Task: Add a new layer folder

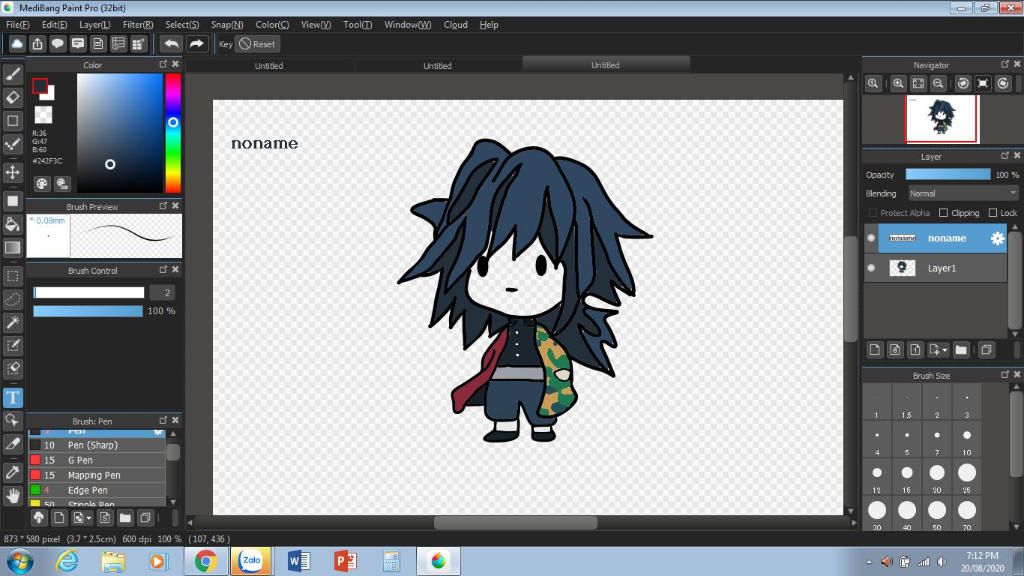Action: pyautogui.click(x=961, y=349)
